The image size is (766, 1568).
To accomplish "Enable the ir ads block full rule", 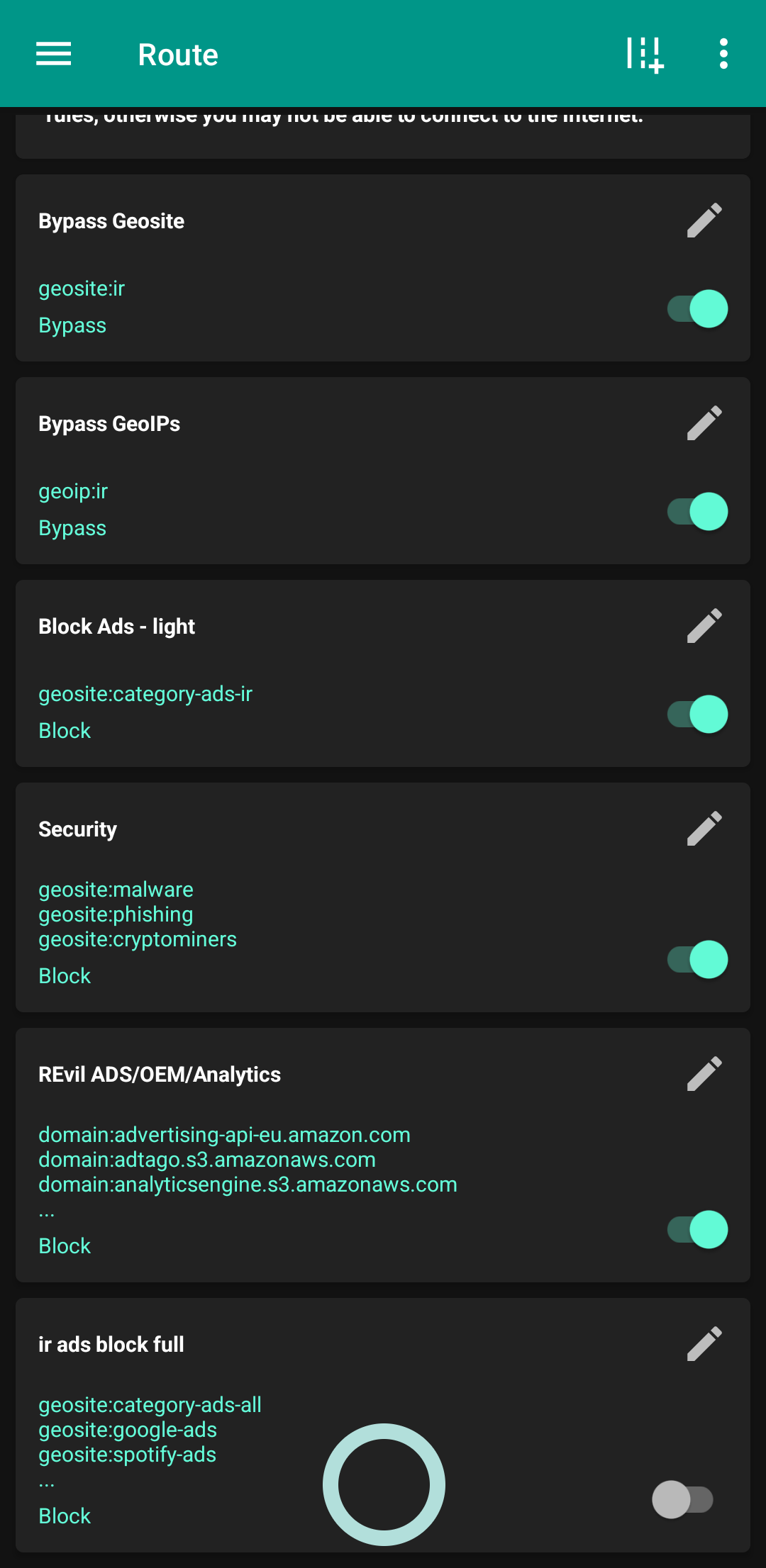I will pyautogui.click(x=682, y=1499).
